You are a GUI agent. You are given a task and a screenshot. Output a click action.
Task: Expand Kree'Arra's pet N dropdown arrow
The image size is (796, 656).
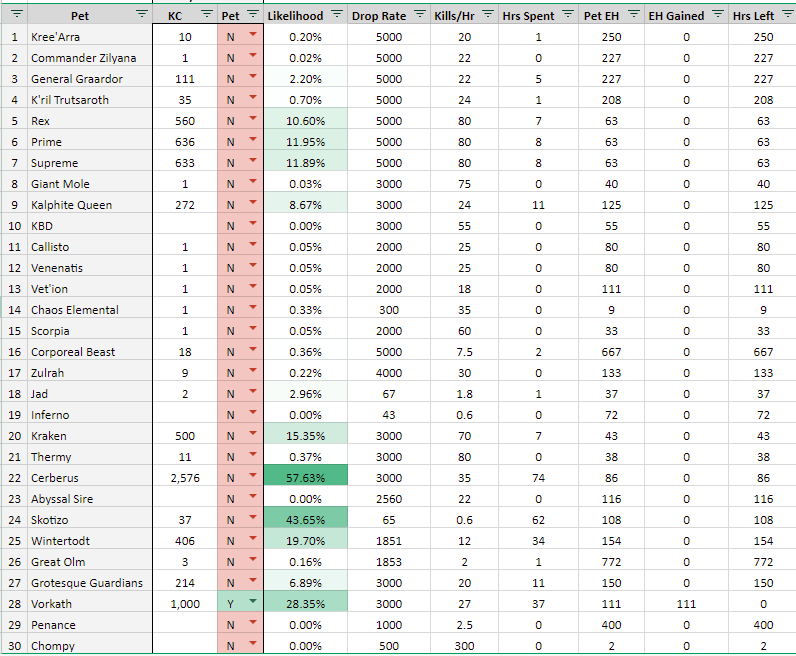click(x=252, y=37)
